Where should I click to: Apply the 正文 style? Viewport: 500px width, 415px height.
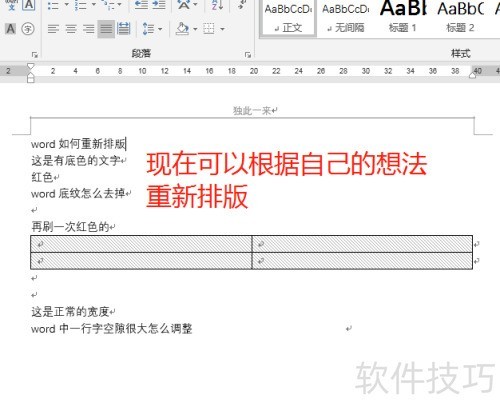pyautogui.click(x=289, y=17)
